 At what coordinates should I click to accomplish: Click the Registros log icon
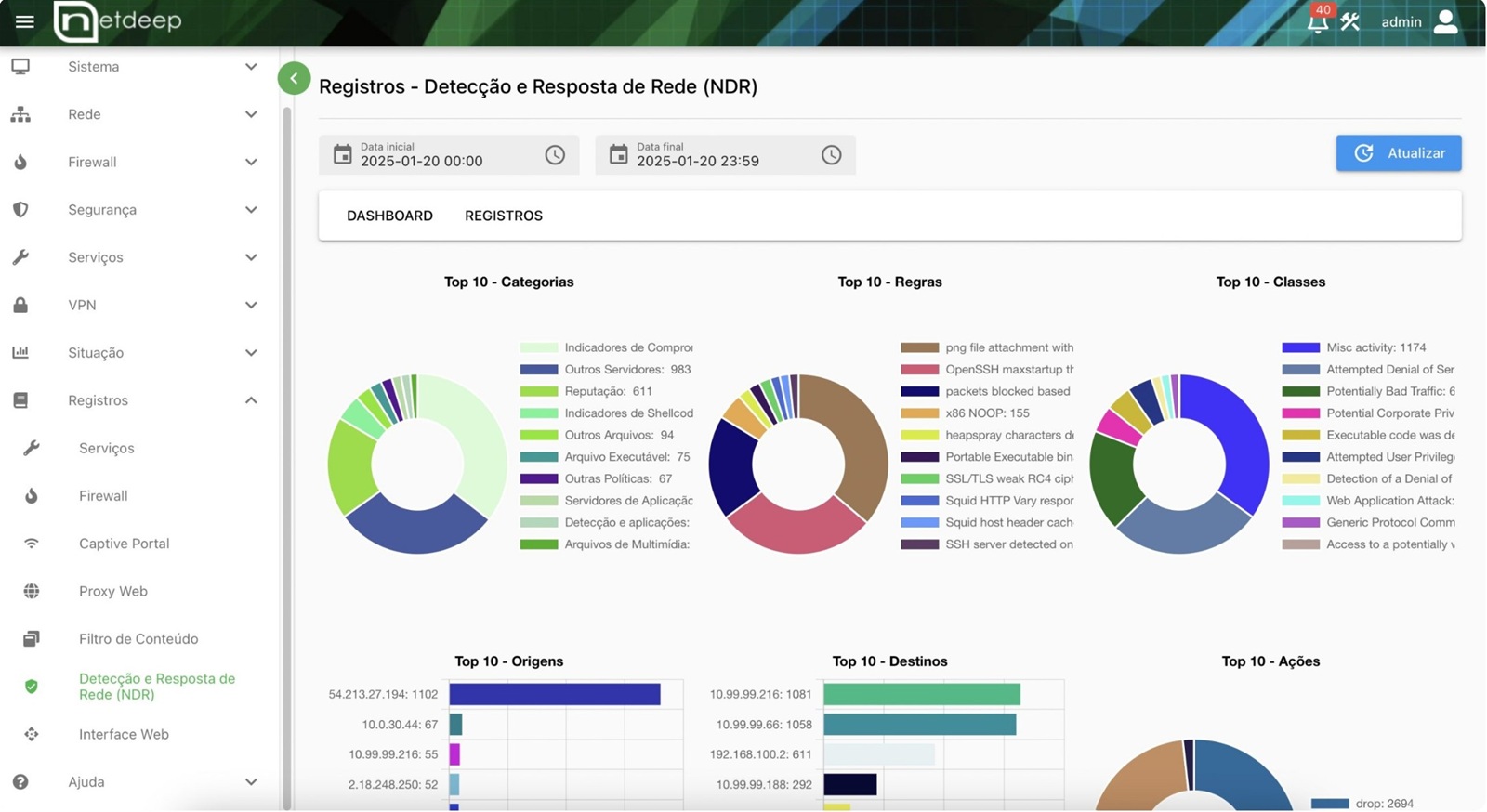coord(20,400)
